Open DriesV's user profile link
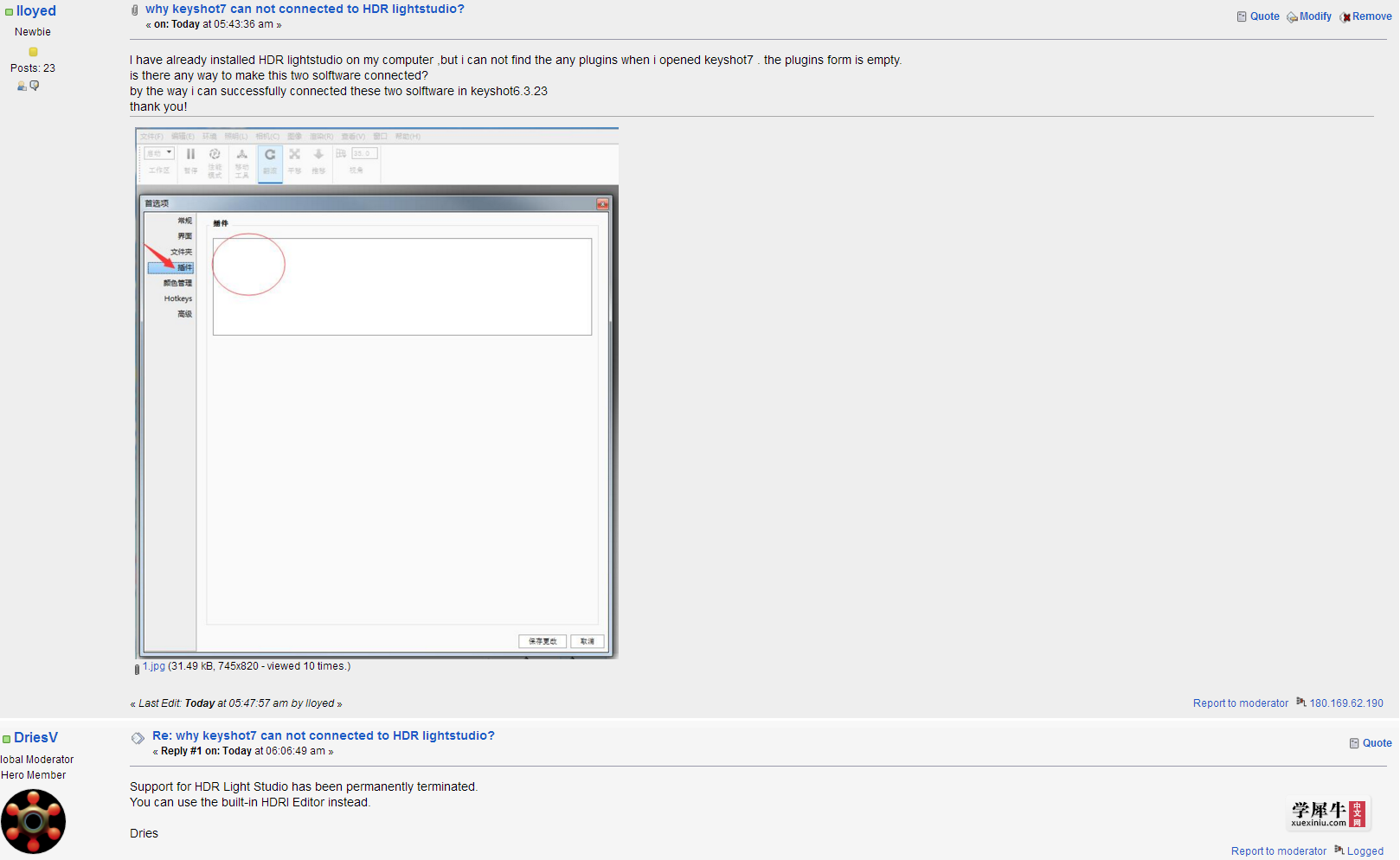The image size is (1400, 860). pyautogui.click(x=35, y=737)
